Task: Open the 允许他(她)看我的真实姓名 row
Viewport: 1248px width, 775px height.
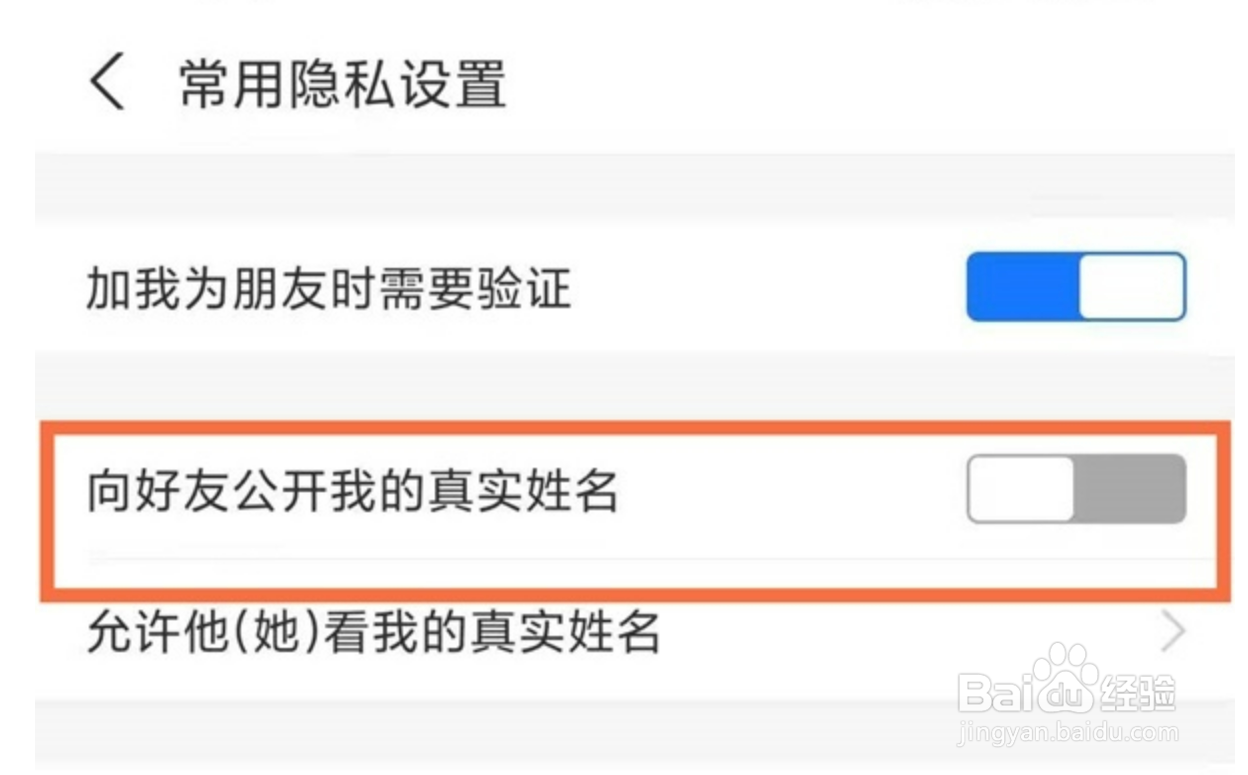Action: click(x=635, y=634)
